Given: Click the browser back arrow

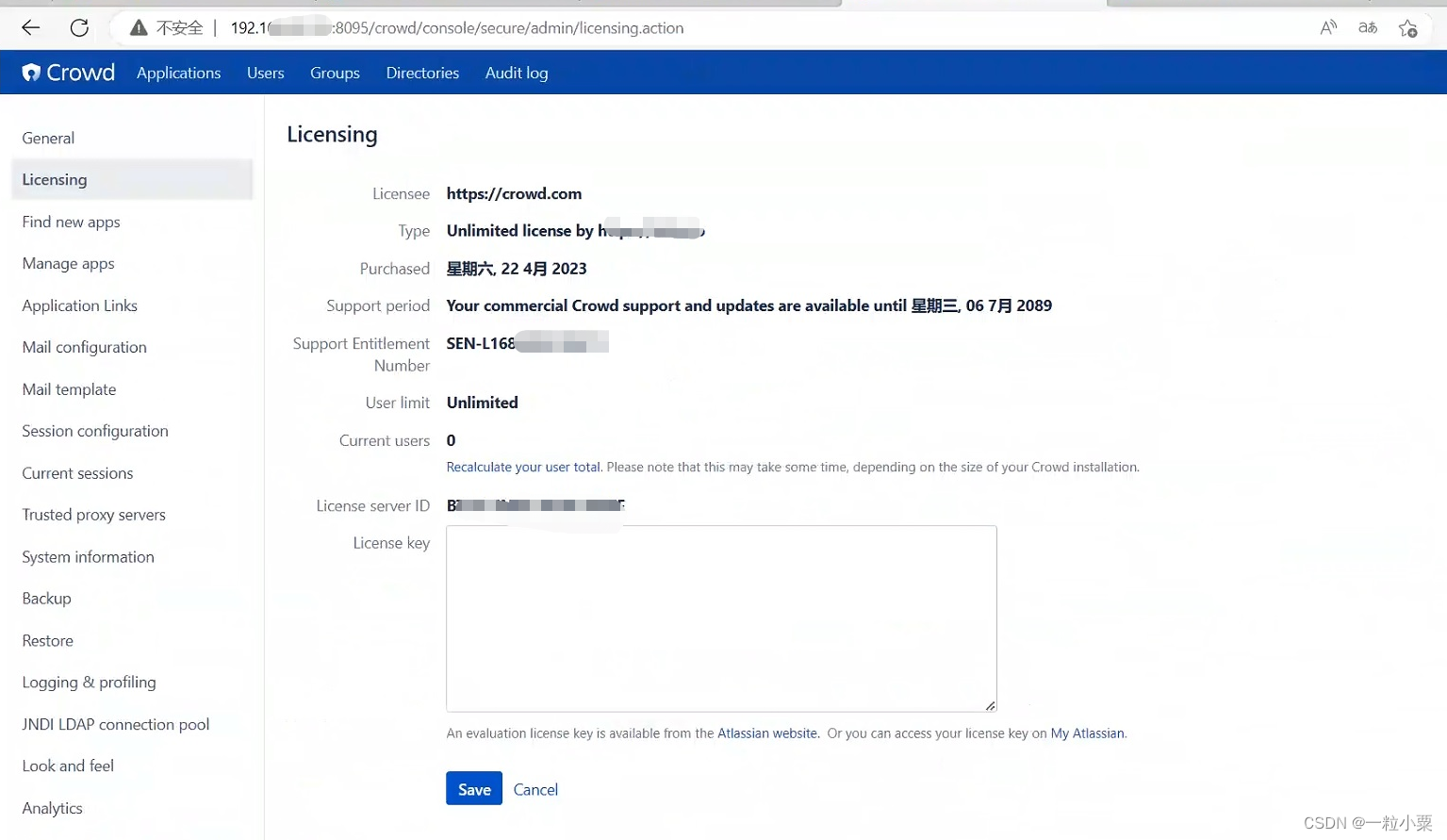Looking at the screenshot, I should (x=30, y=28).
